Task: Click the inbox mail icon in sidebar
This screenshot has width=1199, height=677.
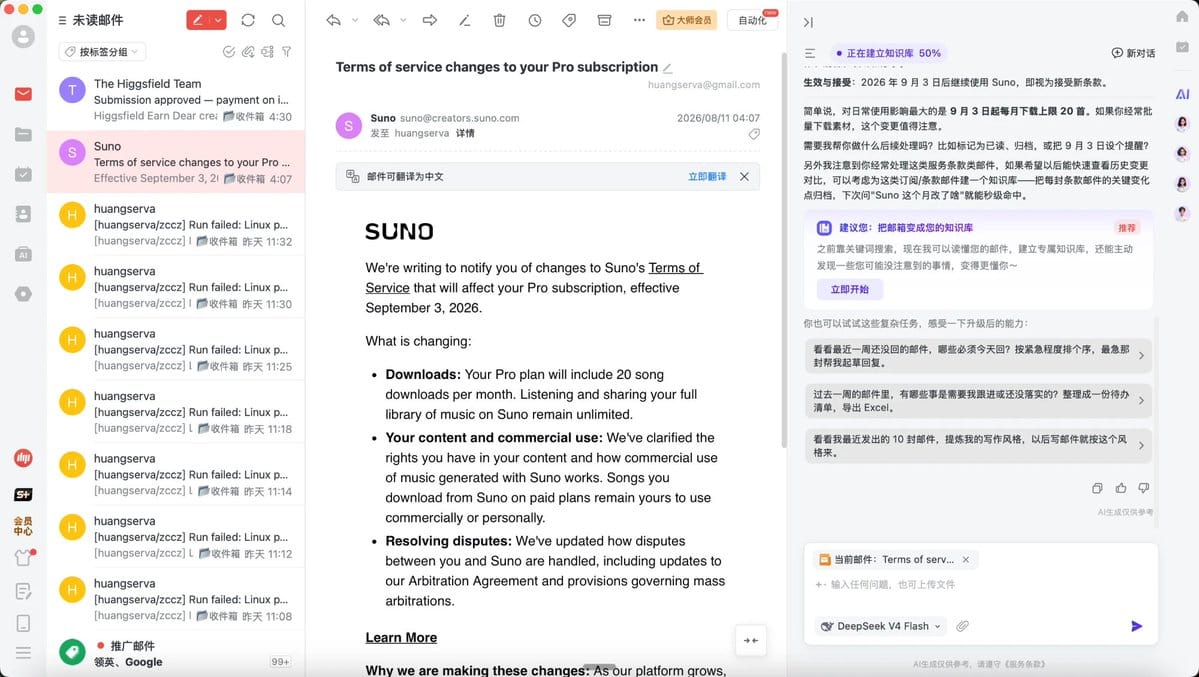Action: coord(23,94)
